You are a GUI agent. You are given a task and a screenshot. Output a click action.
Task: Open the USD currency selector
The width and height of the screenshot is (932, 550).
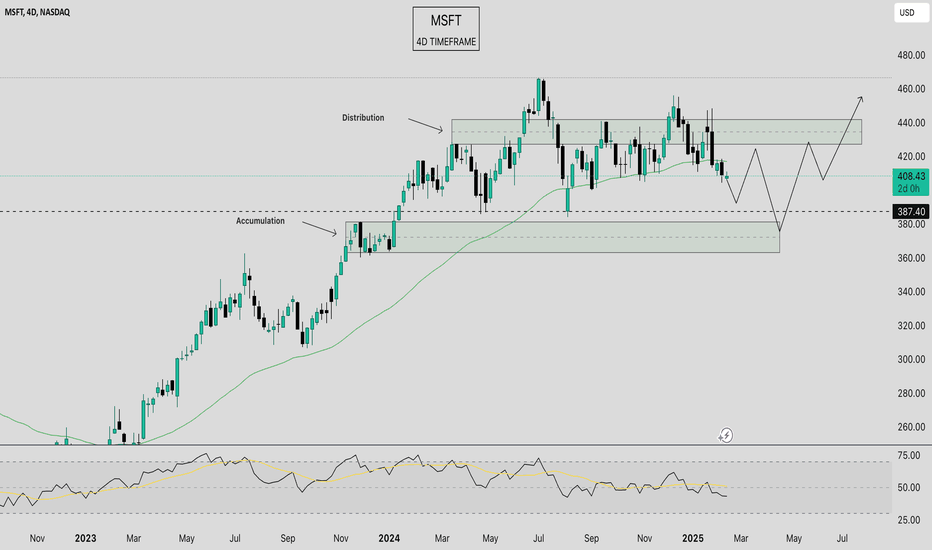click(909, 12)
